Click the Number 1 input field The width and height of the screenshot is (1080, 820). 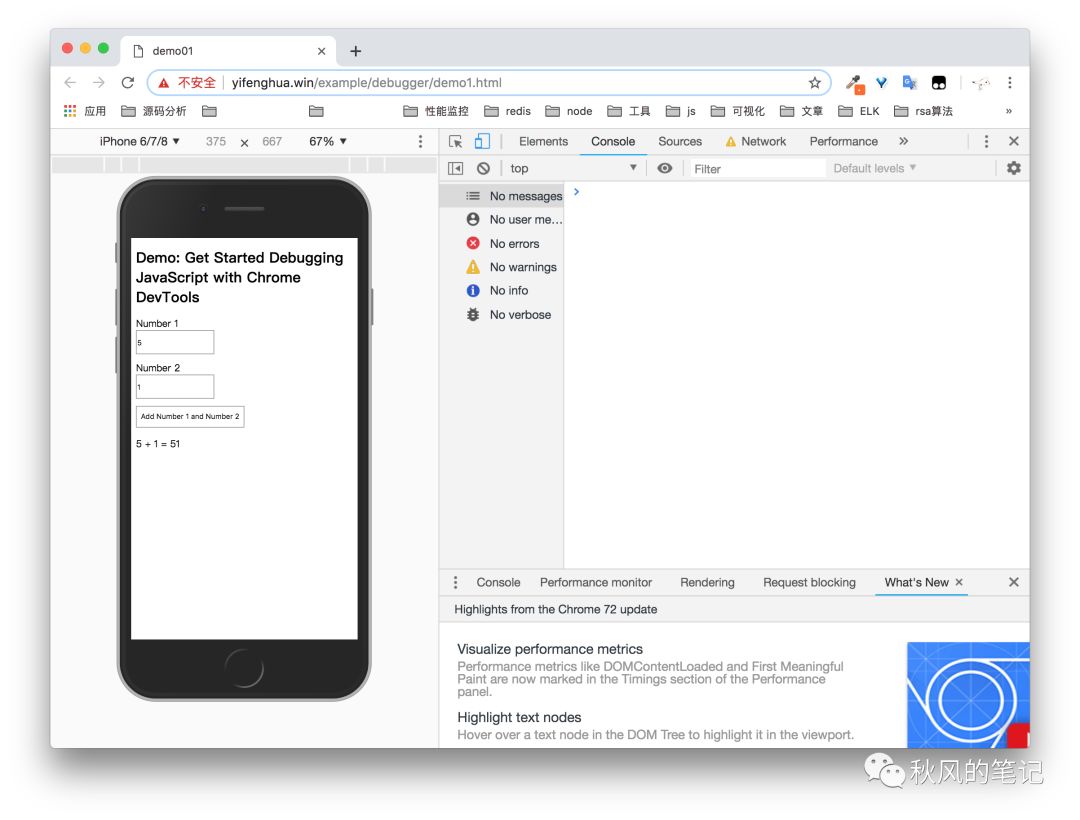tap(175, 342)
